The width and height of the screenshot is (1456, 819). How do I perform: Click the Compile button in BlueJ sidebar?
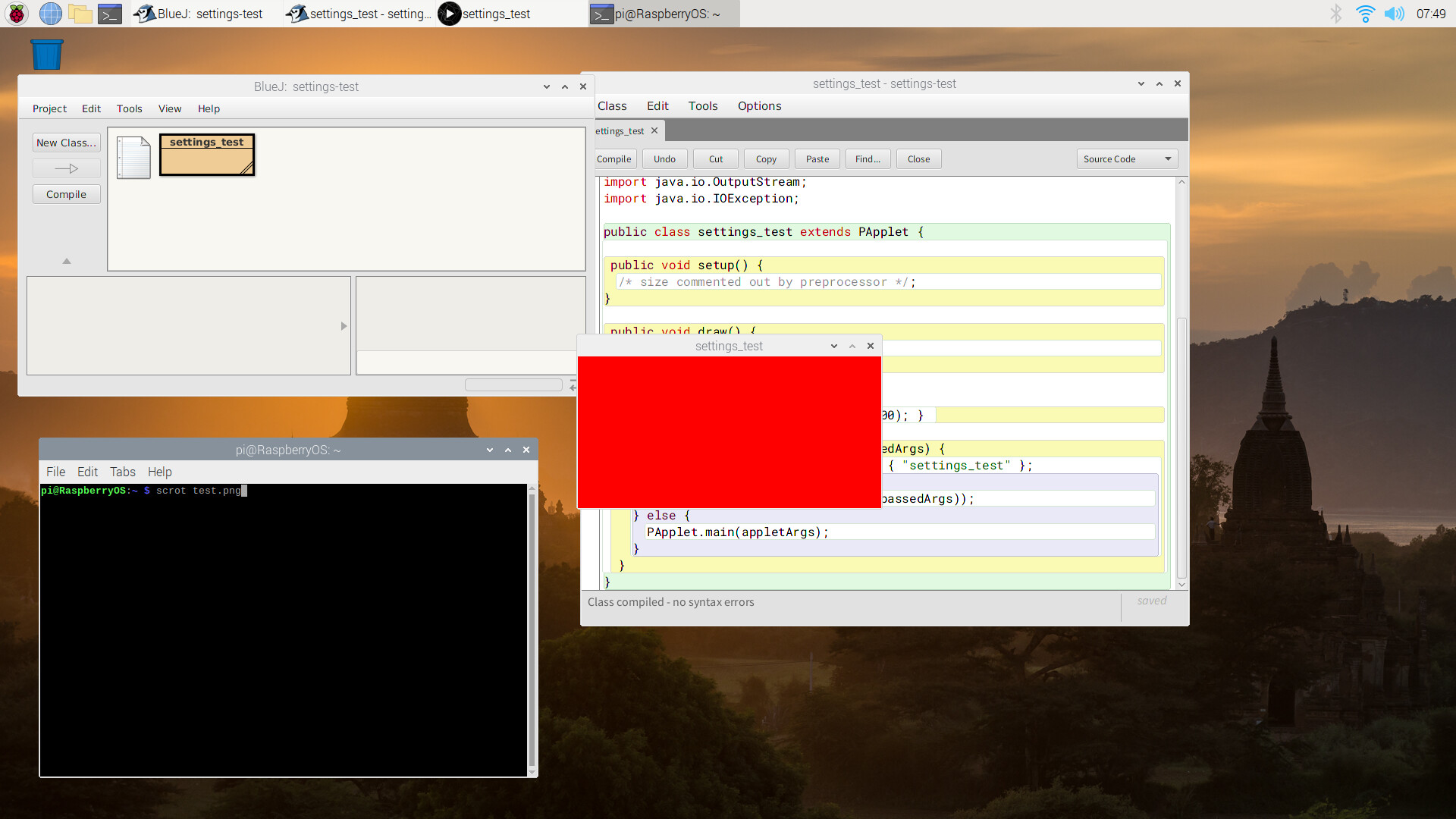(x=67, y=194)
